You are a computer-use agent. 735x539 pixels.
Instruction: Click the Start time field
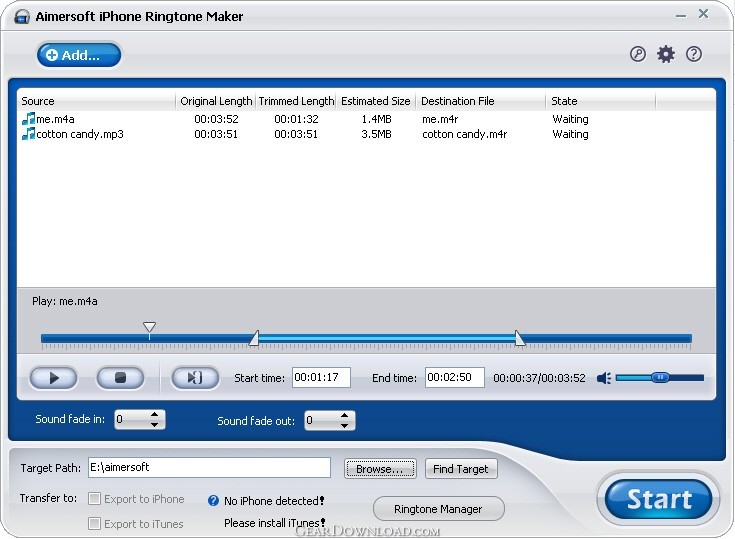[x=321, y=378]
